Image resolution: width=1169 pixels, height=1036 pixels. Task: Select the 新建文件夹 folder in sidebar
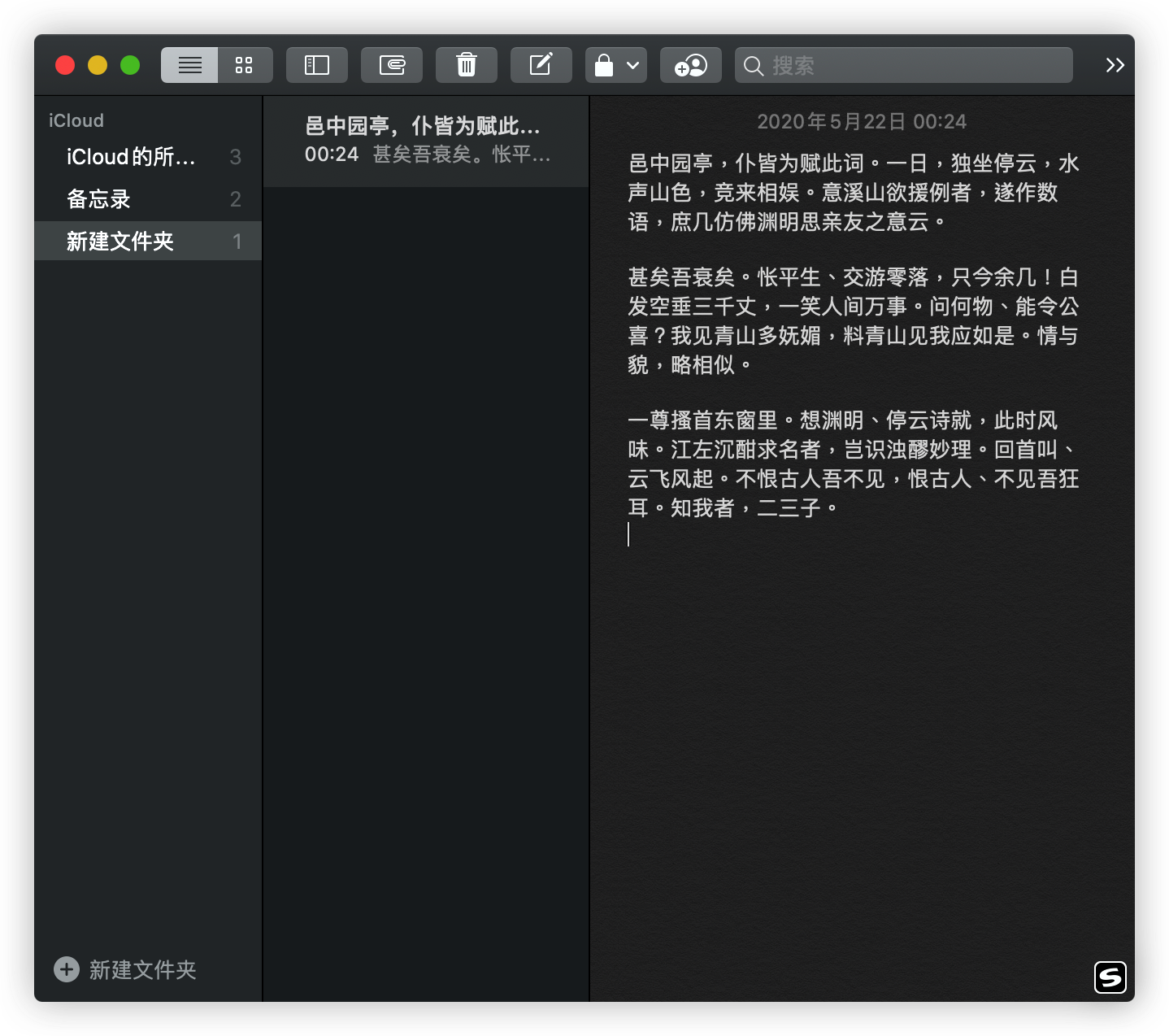coord(120,242)
